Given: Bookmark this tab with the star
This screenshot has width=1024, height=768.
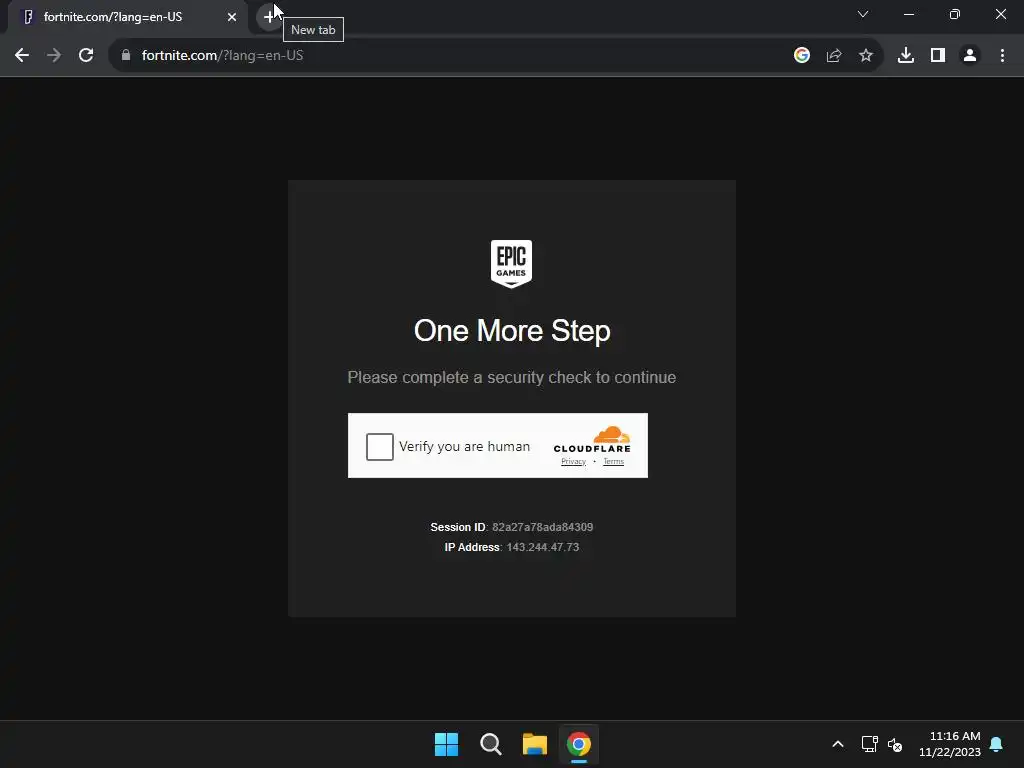Looking at the screenshot, I should (x=866, y=56).
